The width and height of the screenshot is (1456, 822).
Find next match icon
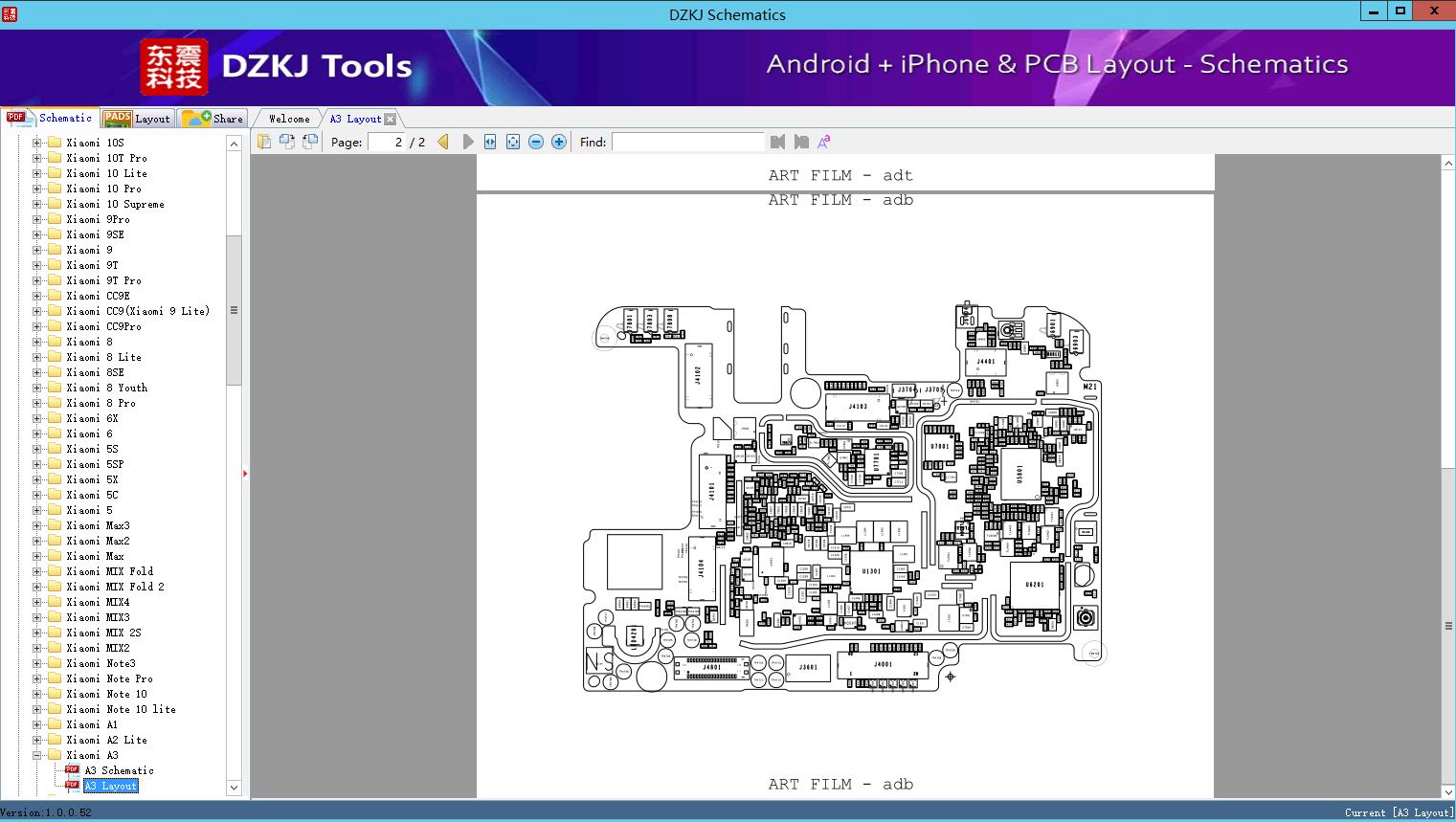click(x=801, y=142)
